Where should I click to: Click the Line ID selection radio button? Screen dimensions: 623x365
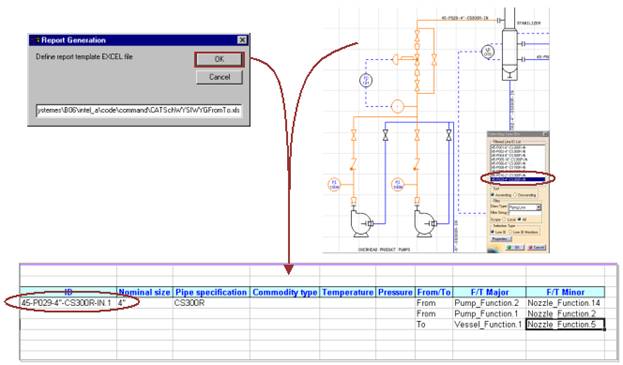(493, 232)
